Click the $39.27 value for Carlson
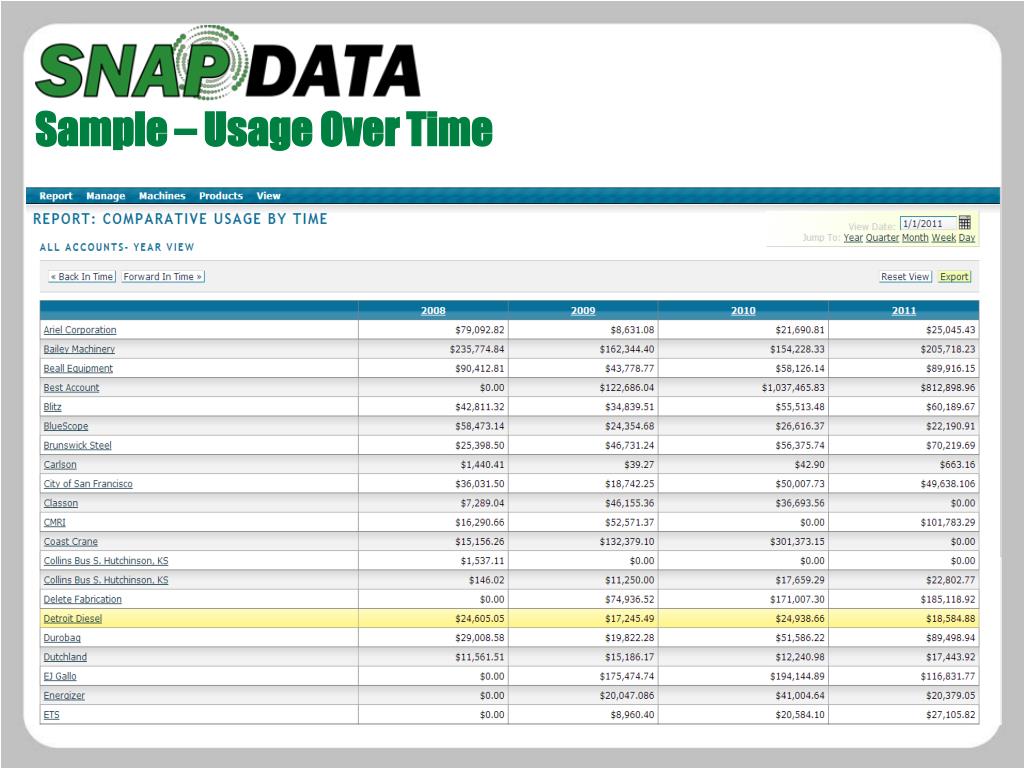This screenshot has width=1024, height=768. coord(639,465)
